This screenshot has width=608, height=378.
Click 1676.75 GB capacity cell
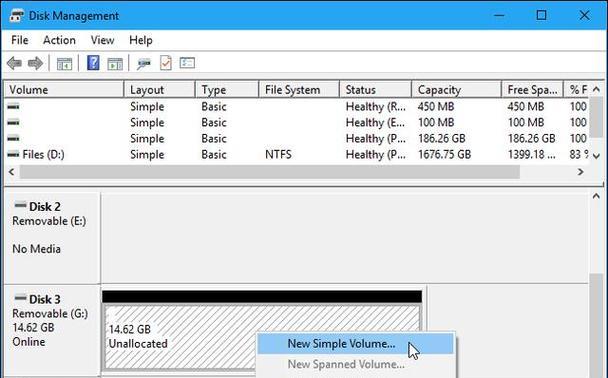coord(444,155)
